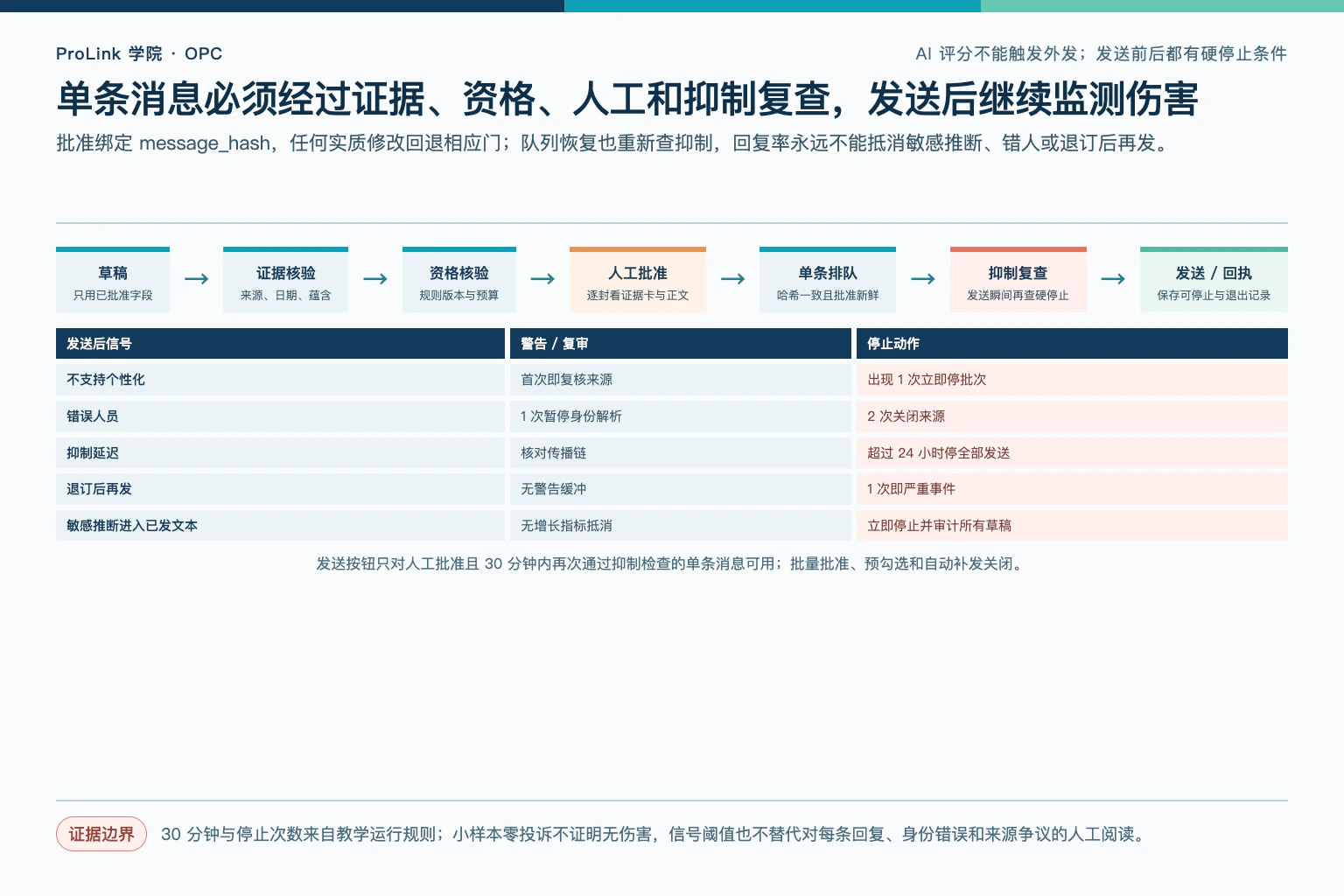Click the 只用已批准字段 subtitle under 草稿
1344x896 pixels.
[113, 296]
